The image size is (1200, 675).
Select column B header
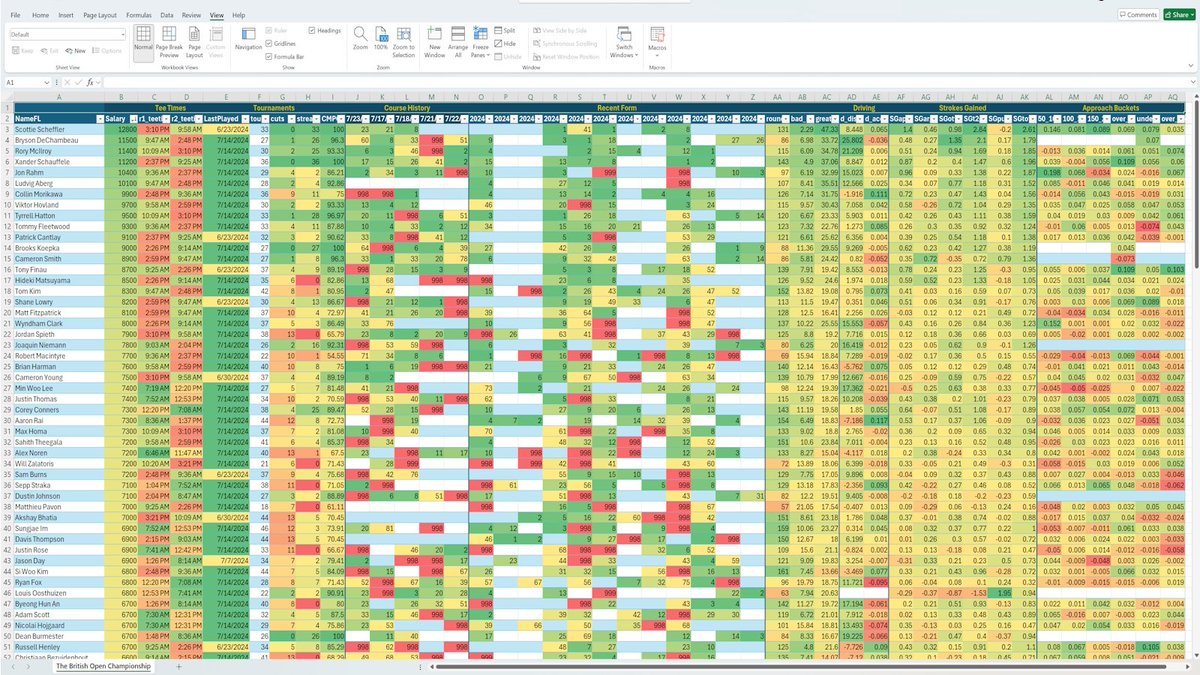coord(121,97)
